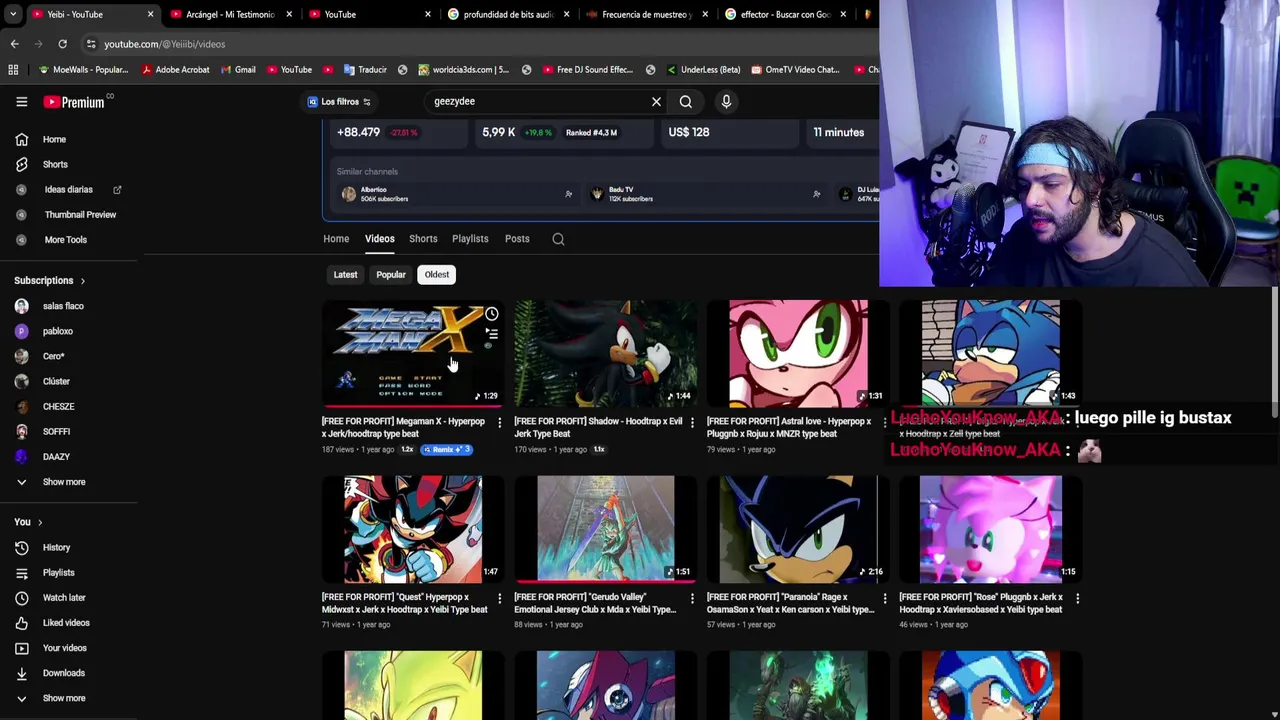The image size is (1280, 720).
Task: Open CHESZE subscription channel
Action: click(x=58, y=406)
